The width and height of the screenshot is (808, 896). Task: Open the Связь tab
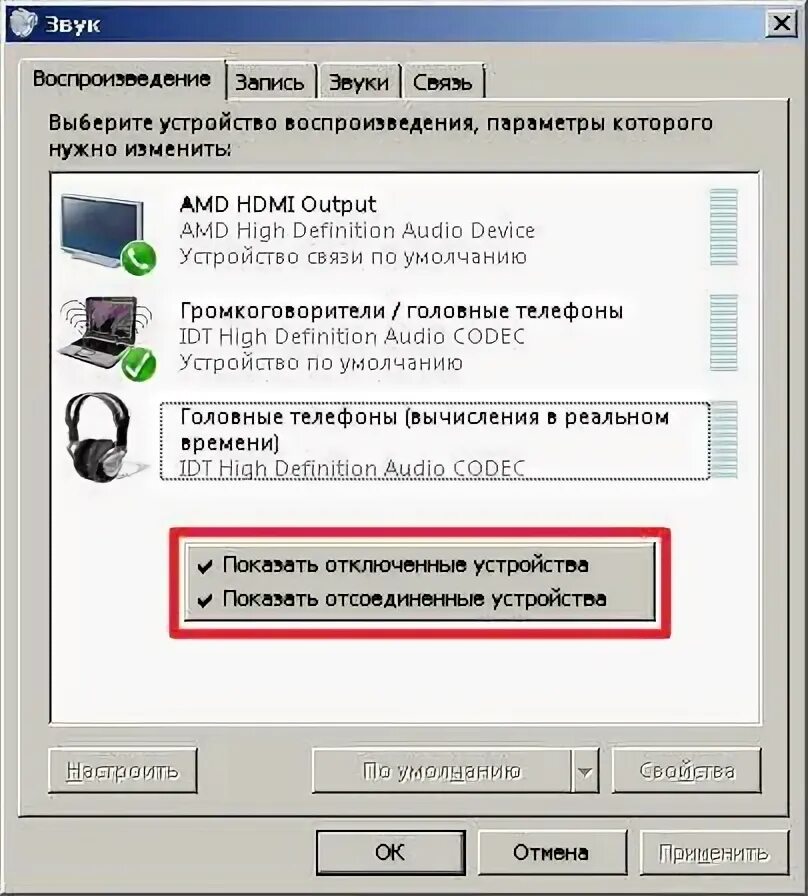tap(443, 82)
